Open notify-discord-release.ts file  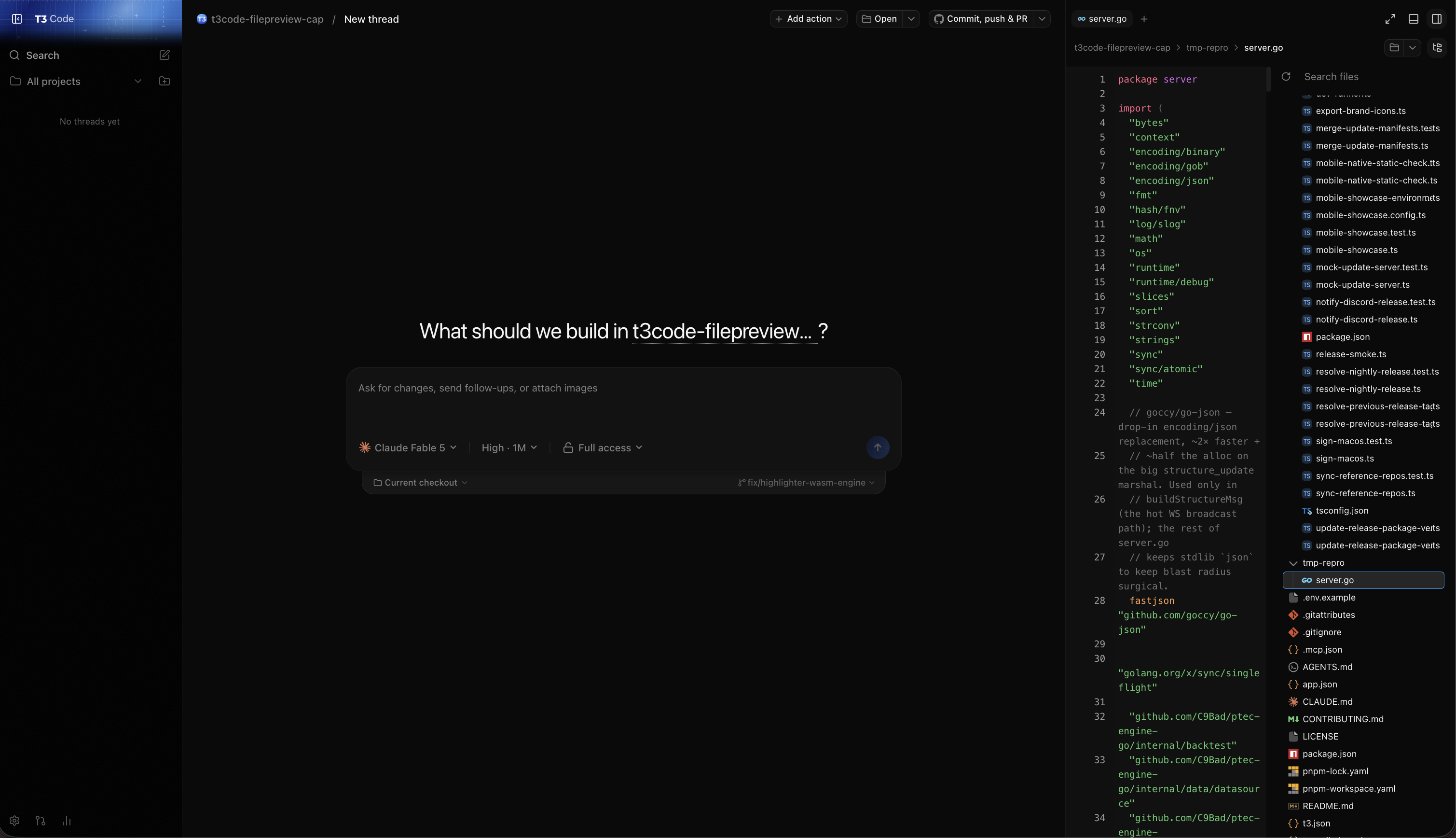coord(1363,320)
